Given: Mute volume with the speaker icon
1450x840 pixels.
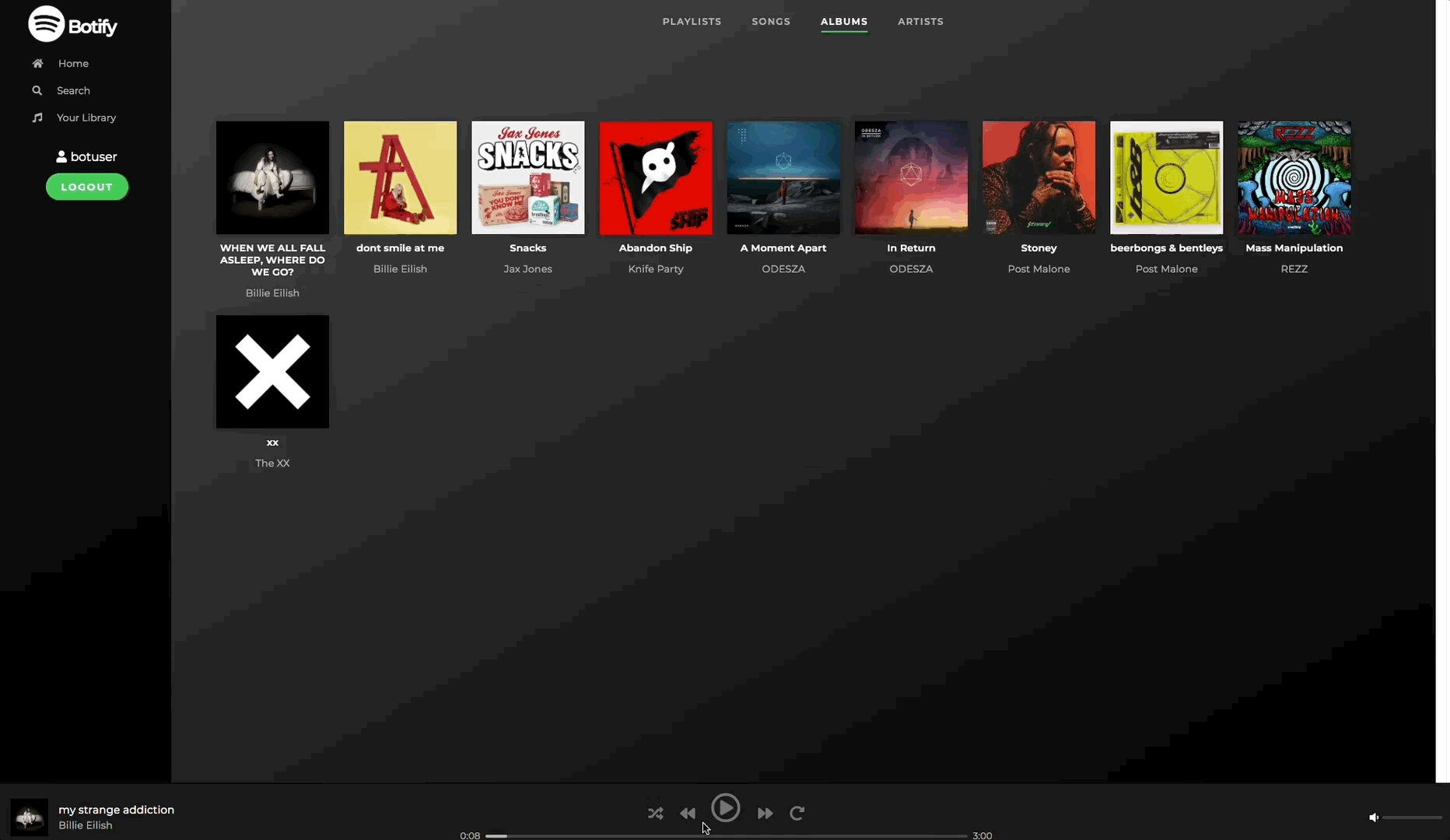Looking at the screenshot, I should tap(1374, 817).
